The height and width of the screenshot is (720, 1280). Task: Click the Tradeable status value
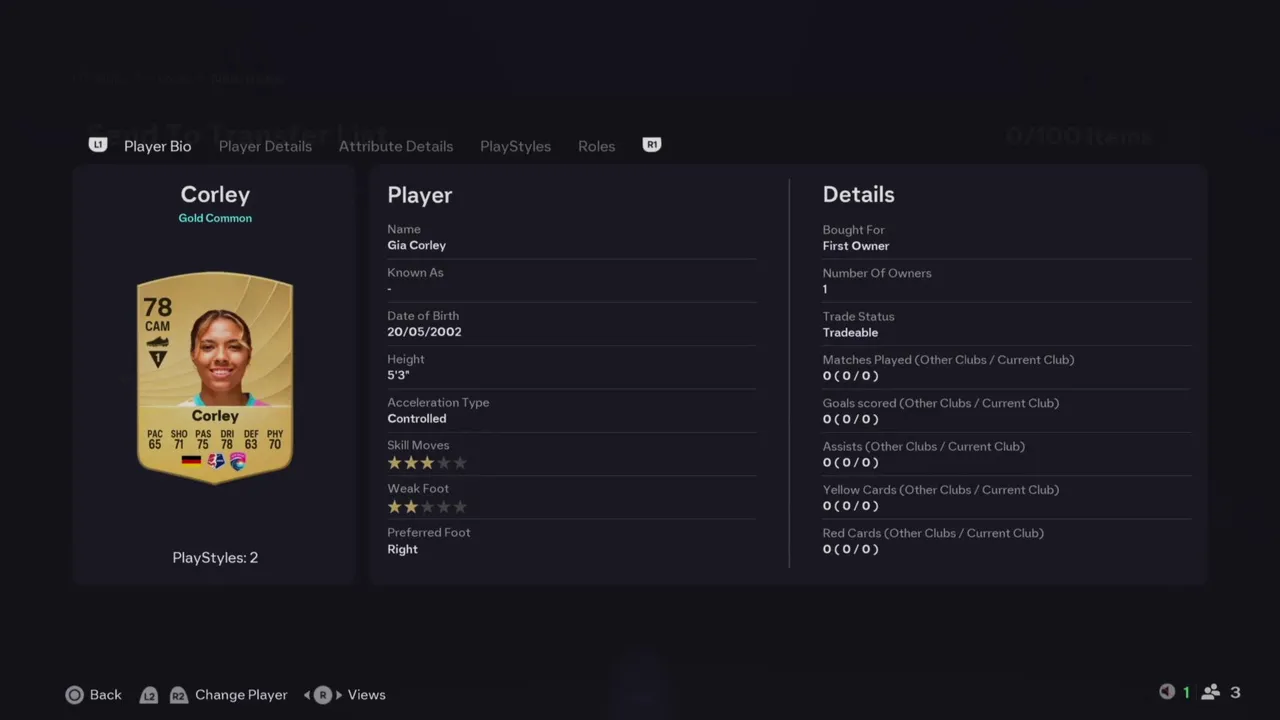(851, 333)
